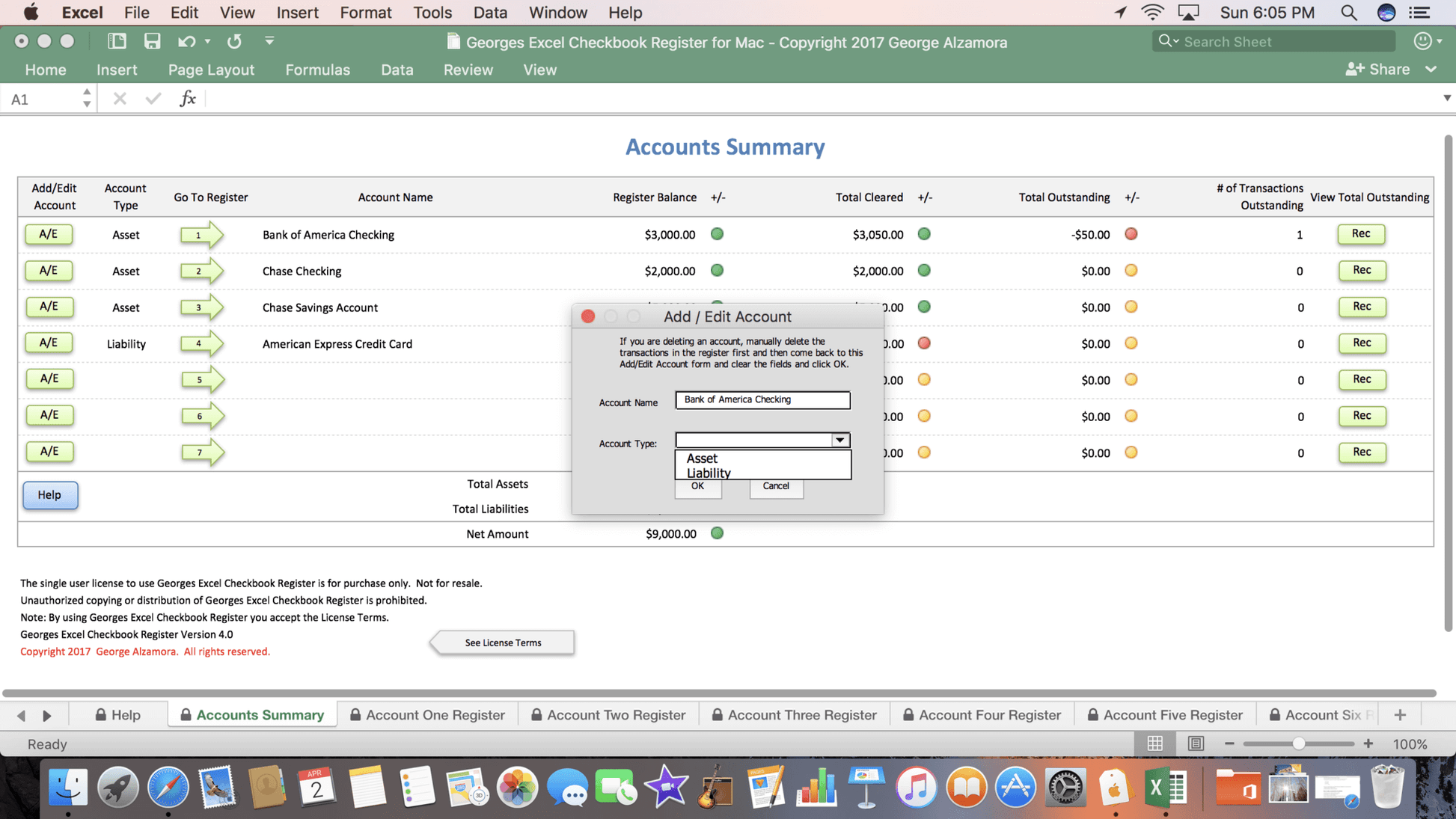Click the See License Terms button
The image size is (1456, 819).
pyautogui.click(x=502, y=642)
